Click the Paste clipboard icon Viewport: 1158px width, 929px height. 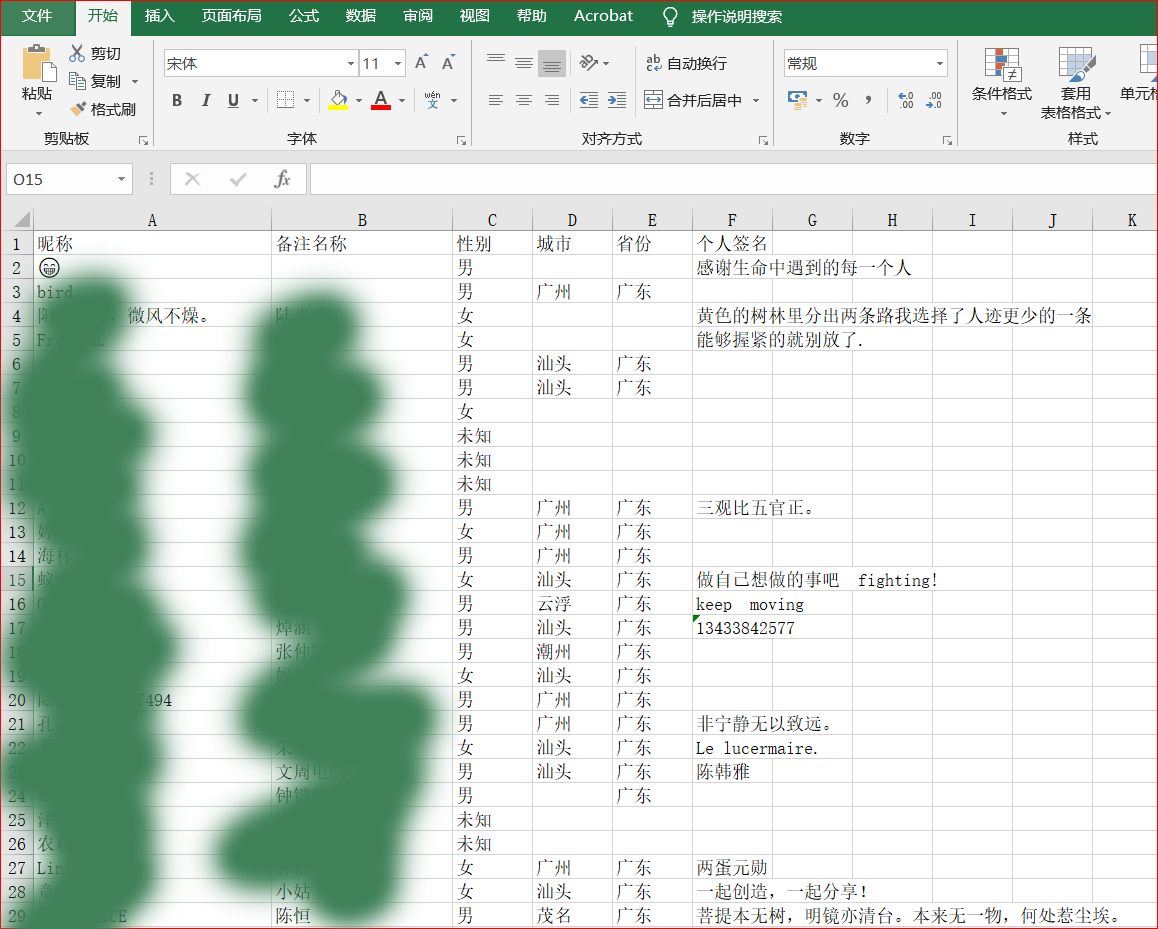coord(38,64)
